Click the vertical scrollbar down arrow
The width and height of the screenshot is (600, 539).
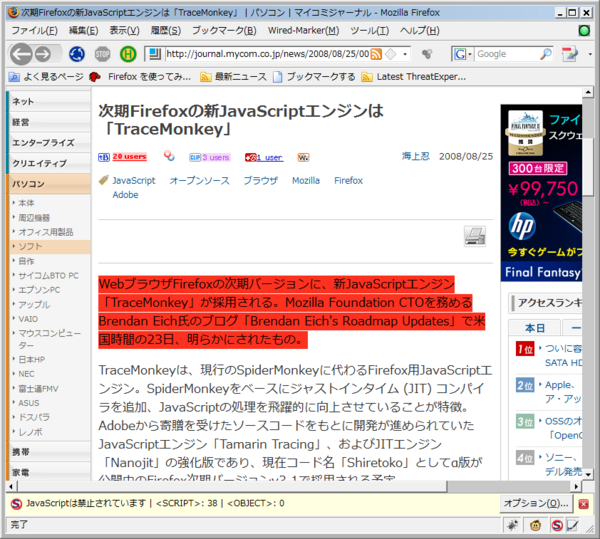[588, 474]
